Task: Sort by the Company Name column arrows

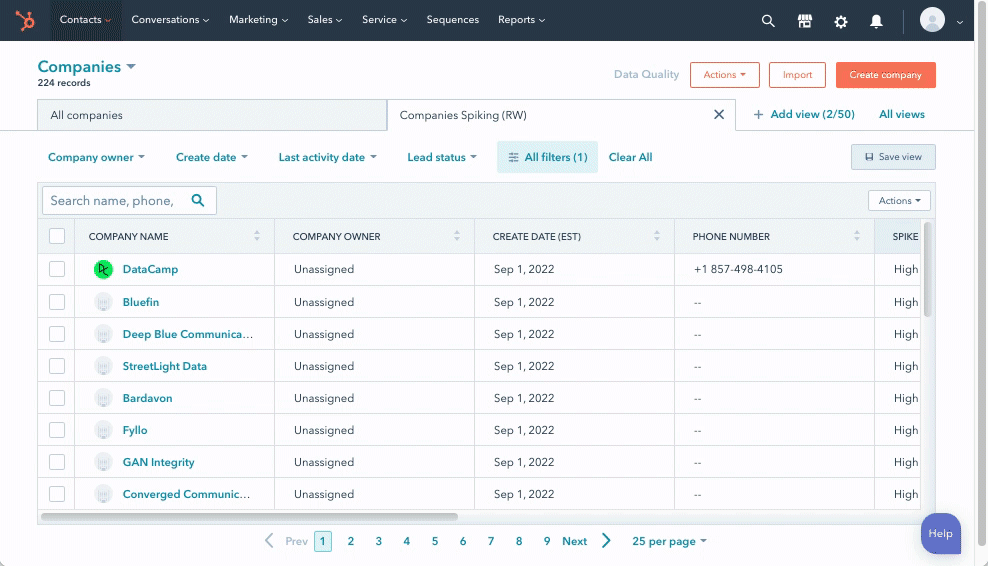Action: pyautogui.click(x=256, y=236)
